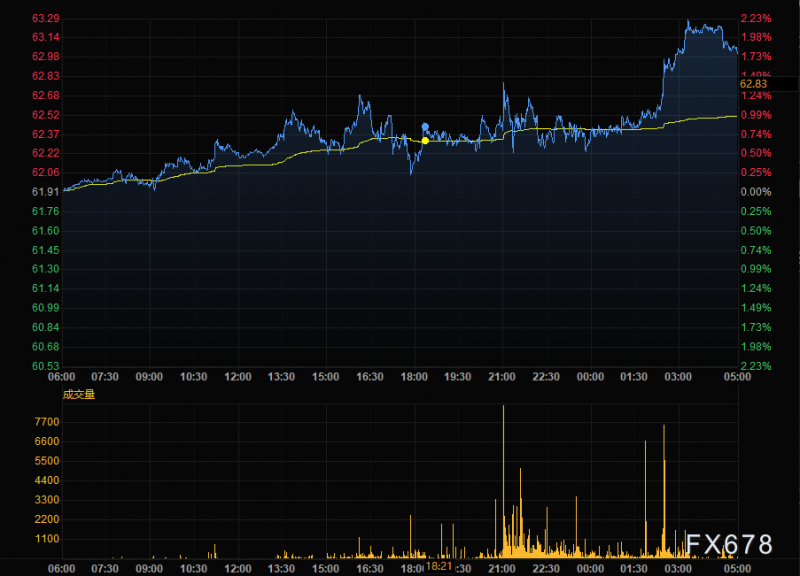This screenshot has height=576, width=800.
Task: Click 03:00 on the upper time axis
Action: click(x=678, y=377)
